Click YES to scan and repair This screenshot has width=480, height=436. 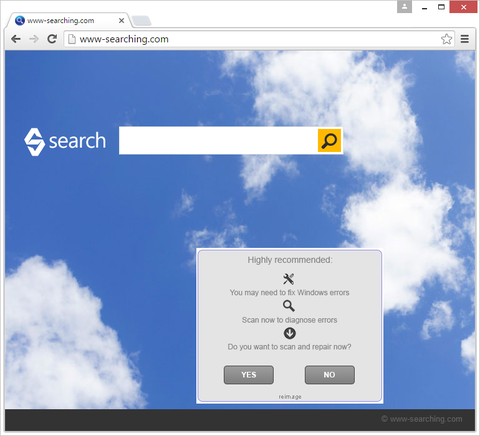click(x=249, y=375)
